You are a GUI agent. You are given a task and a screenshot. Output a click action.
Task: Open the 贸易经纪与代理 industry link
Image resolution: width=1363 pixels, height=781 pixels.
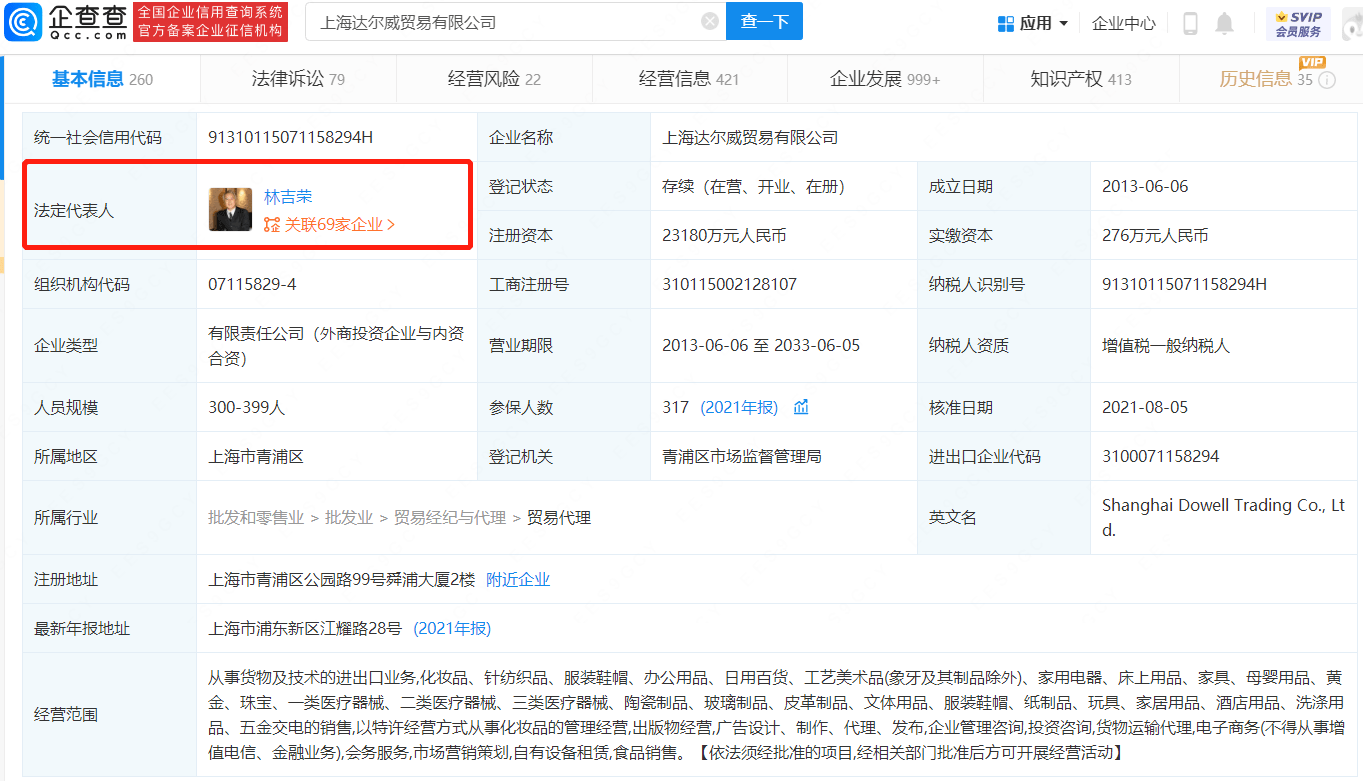pyautogui.click(x=450, y=517)
